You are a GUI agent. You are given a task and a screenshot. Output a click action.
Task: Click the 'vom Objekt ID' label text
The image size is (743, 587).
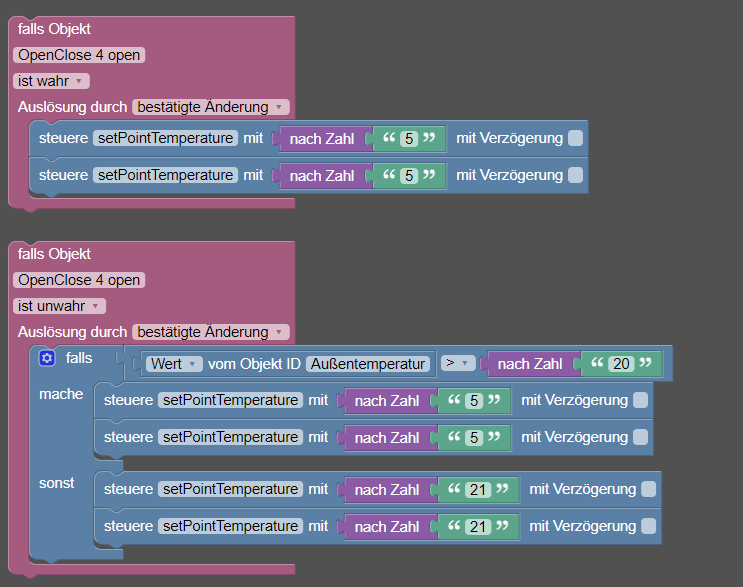click(254, 364)
